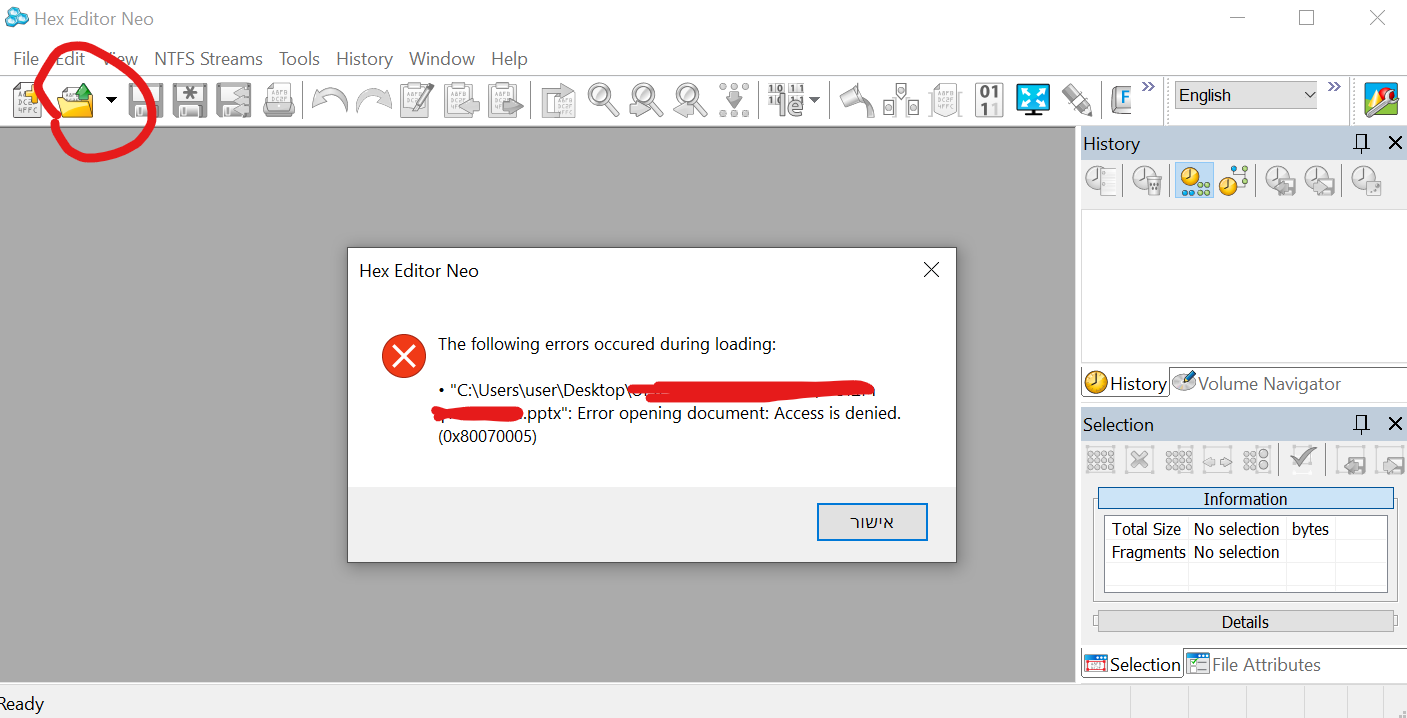Viewport: 1407px width, 718px height.
Task: Click the Save All stacked floppy icon
Action: (234, 100)
